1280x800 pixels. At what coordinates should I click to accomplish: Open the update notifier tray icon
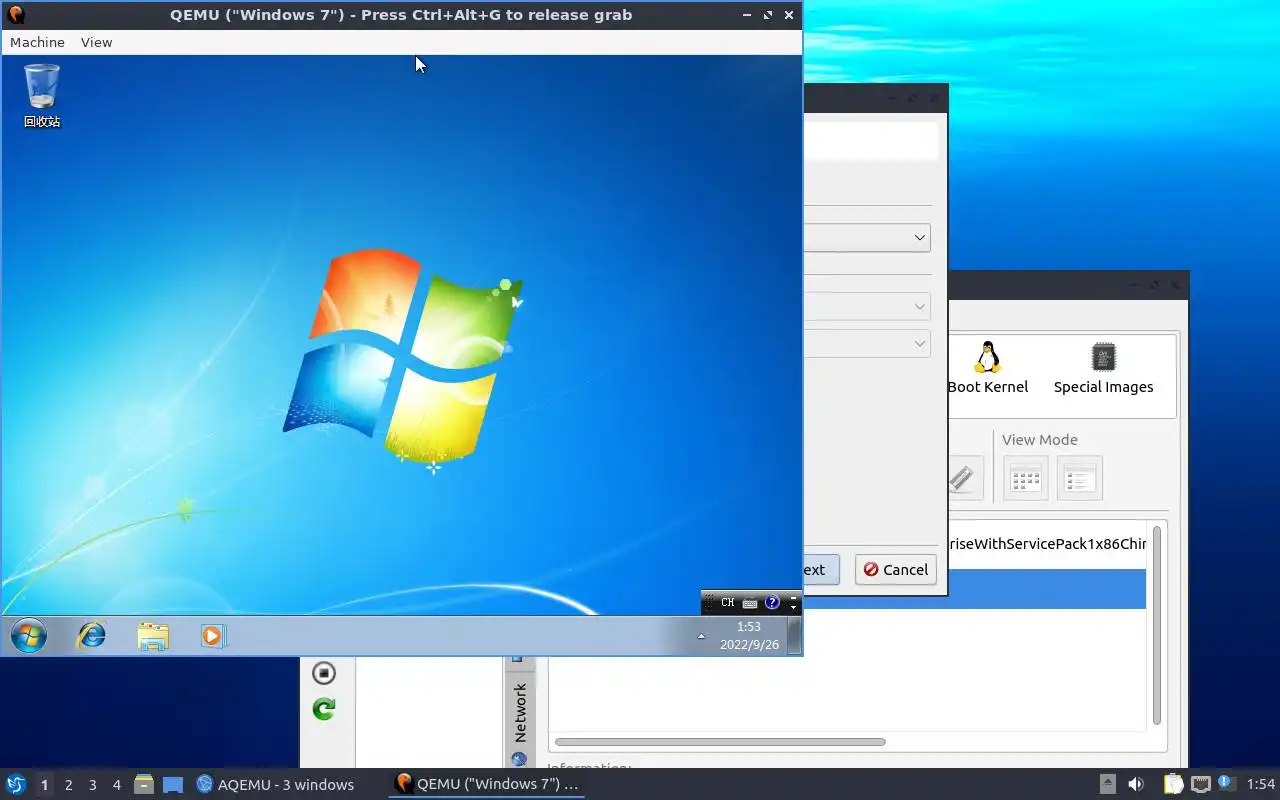pos(1226,784)
